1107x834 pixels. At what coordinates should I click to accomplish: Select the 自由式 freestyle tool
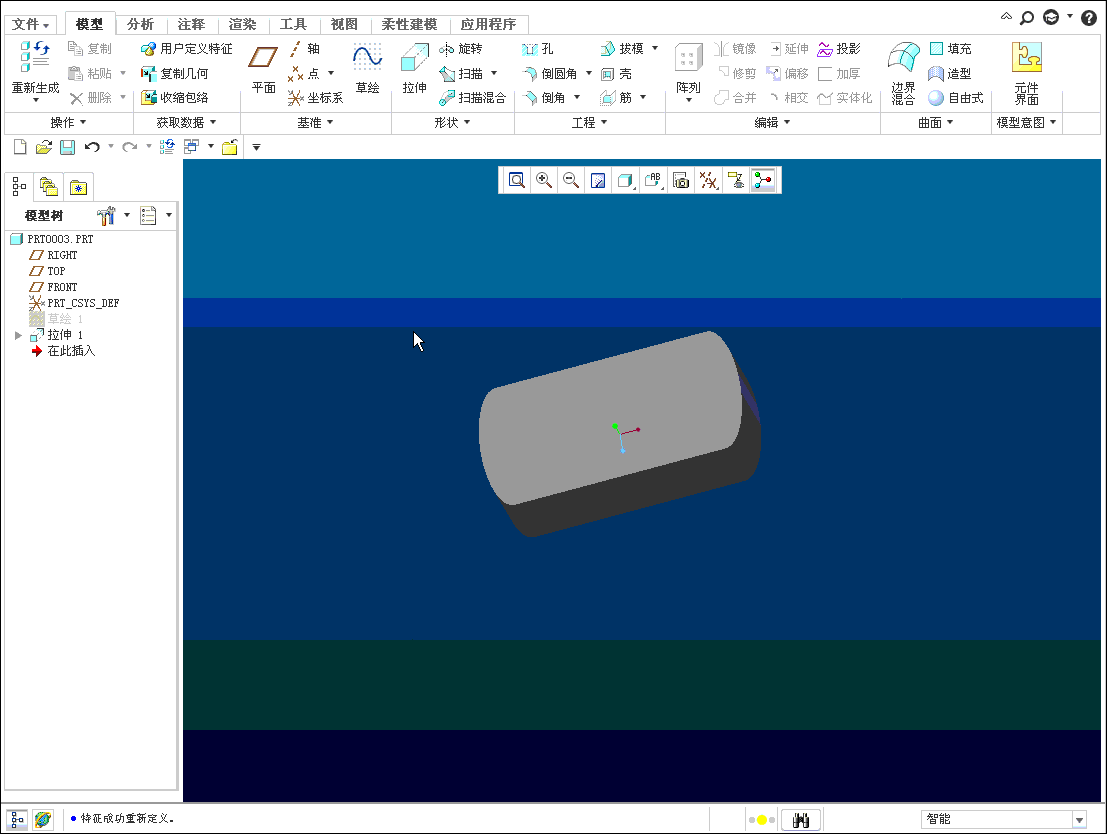click(956, 97)
